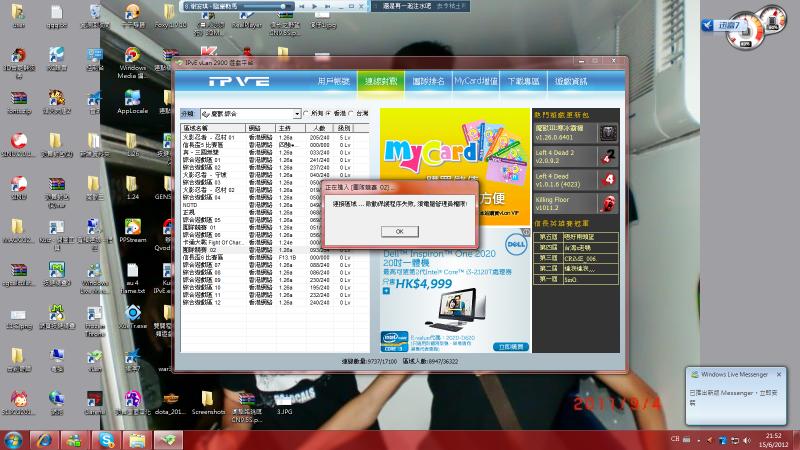Select room row 綜合遊戲區 10

(x=274, y=288)
